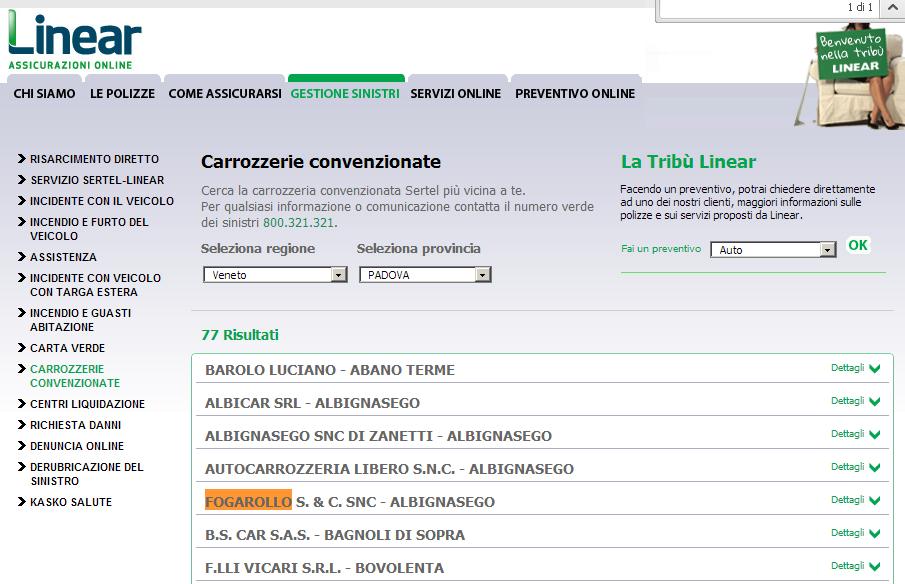Viewport: 905px width, 584px height.
Task: Select ALBICAR SRL - ALBIGNASEGO result
Action: [x=312, y=403]
